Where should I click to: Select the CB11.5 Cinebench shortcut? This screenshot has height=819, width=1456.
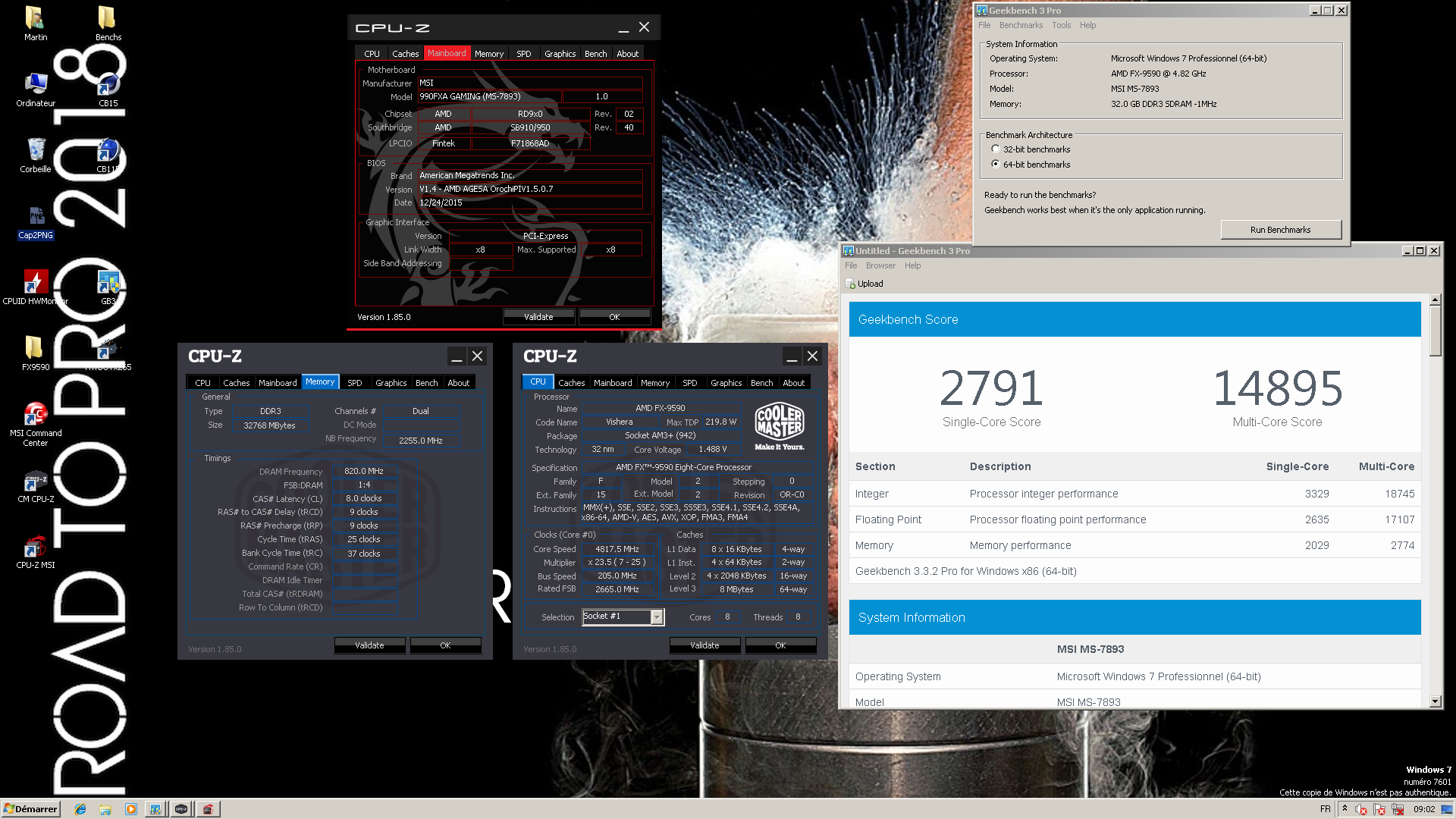tap(108, 155)
